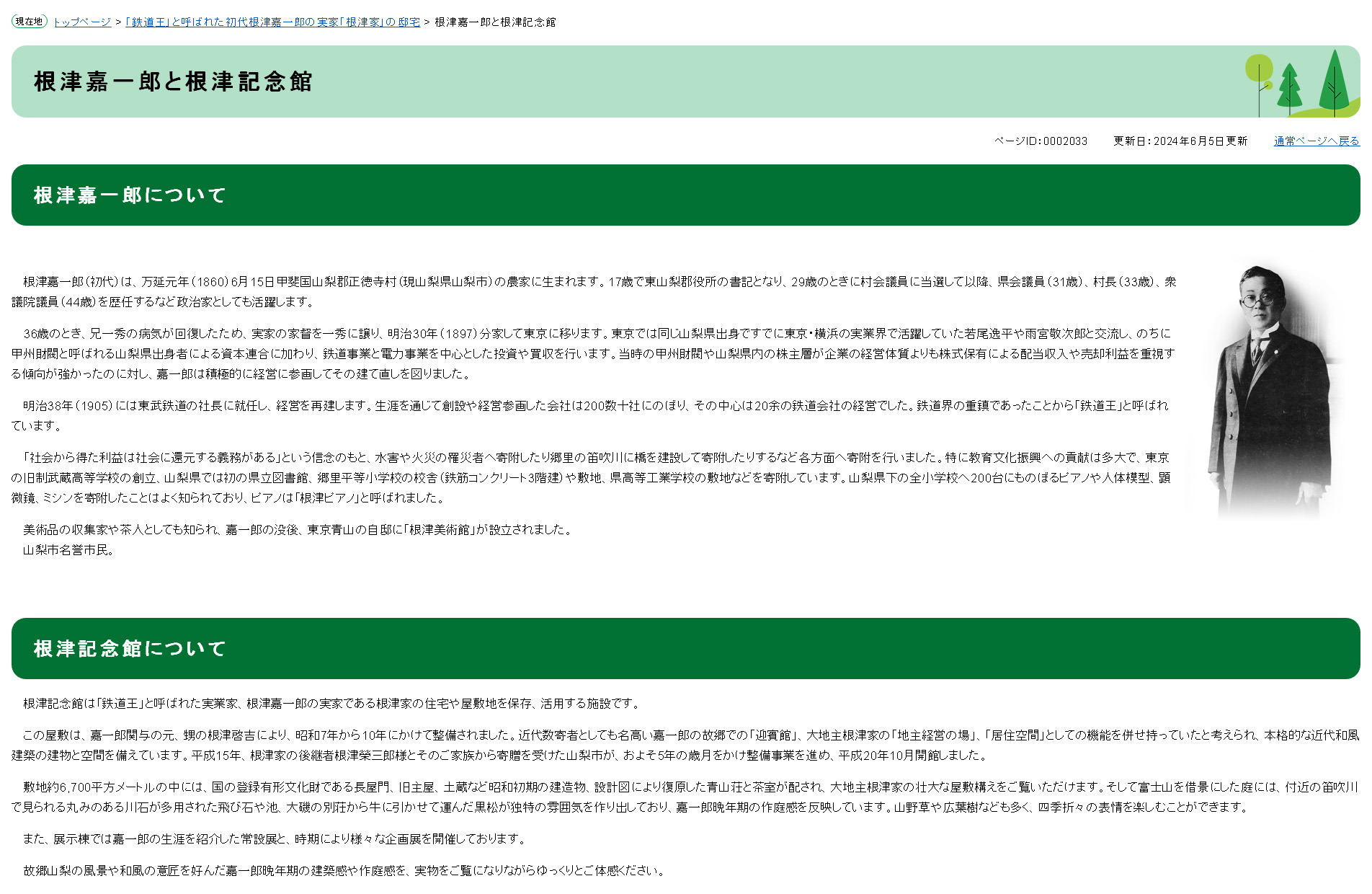This screenshot has height=894, width=1372.
Task: Open the 「鉄道王」根津家の邸宅 breadcrumb link
Action: pyautogui.click(x=272, y=22)
